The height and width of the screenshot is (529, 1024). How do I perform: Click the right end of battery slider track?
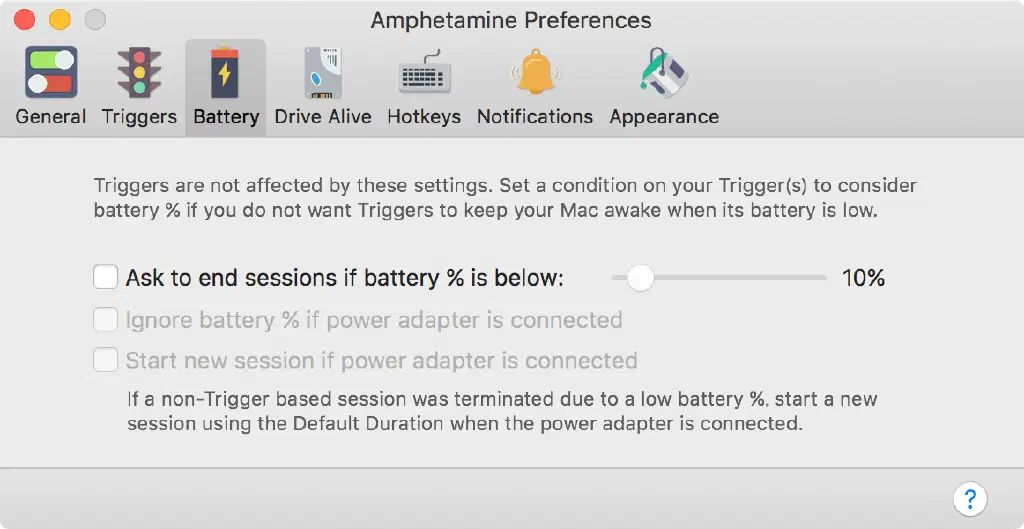click(x=822, y=277)
